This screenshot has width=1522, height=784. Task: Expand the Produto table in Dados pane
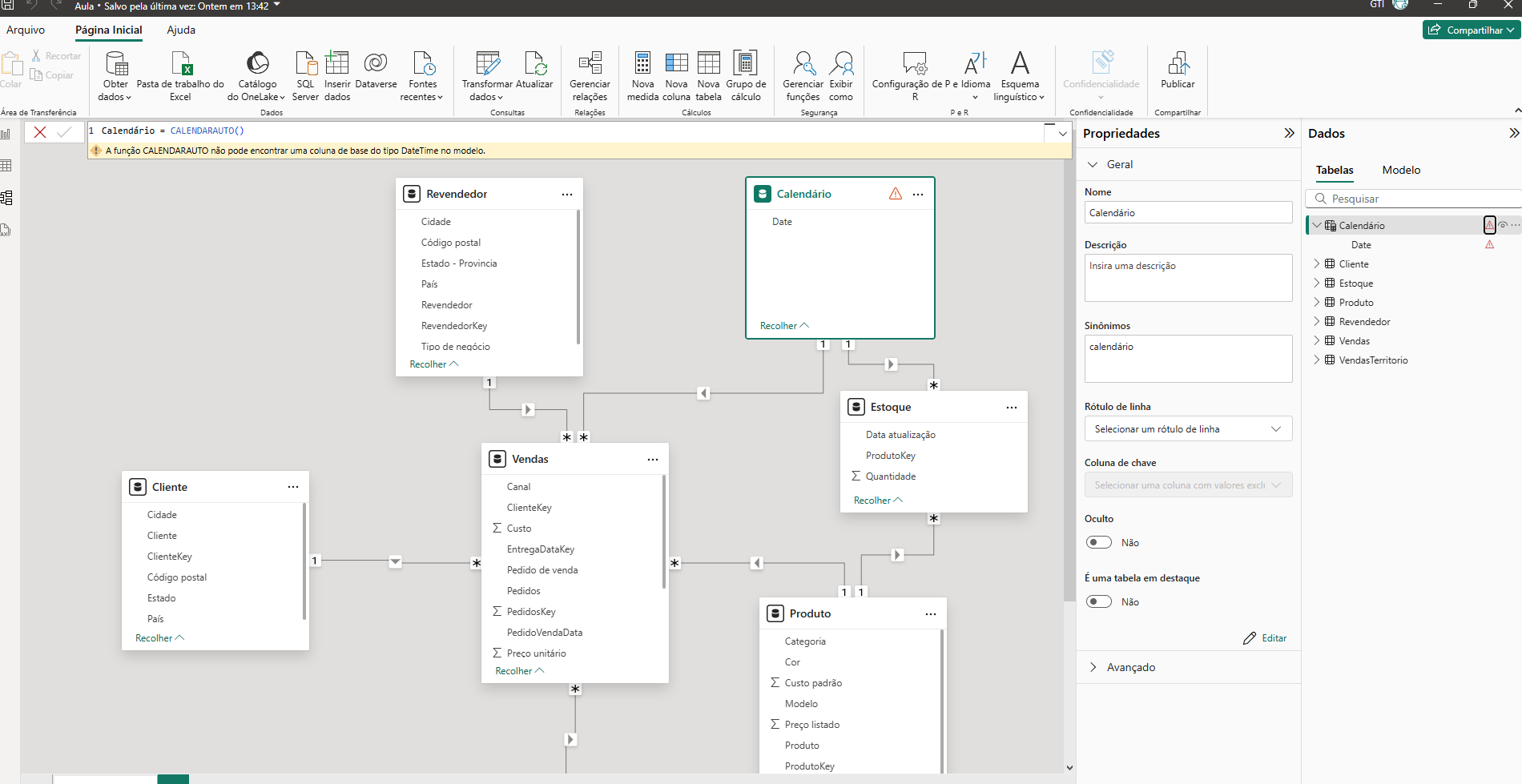coord(1316,302)
